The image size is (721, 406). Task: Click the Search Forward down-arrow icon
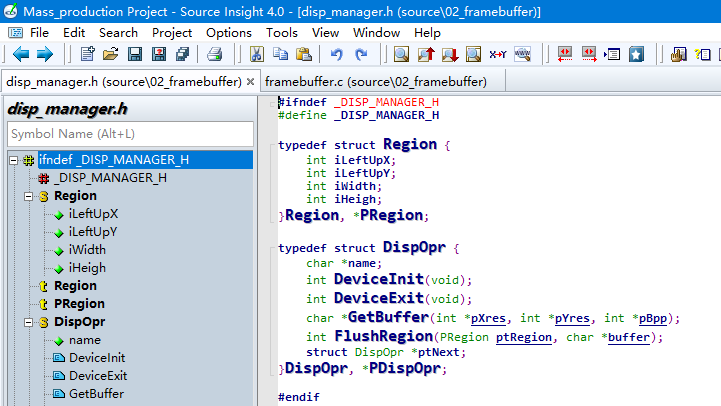point(450,54)
